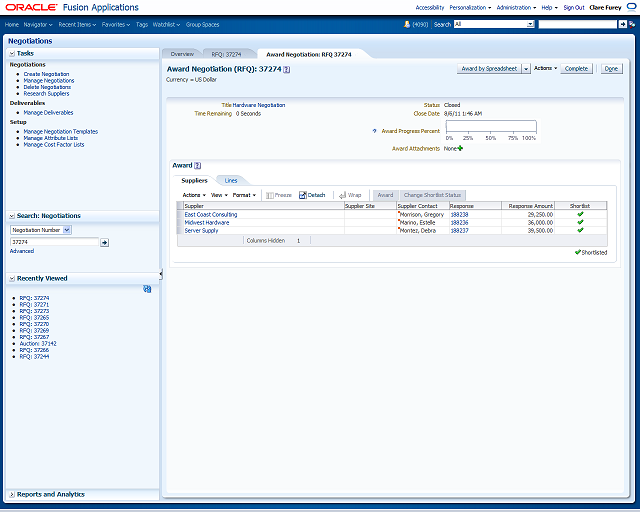Viewport: 640px width, 512px height.
Task: Open Hardware Negotiation title link
Action: pyautogui.click(x=259, y=105)
